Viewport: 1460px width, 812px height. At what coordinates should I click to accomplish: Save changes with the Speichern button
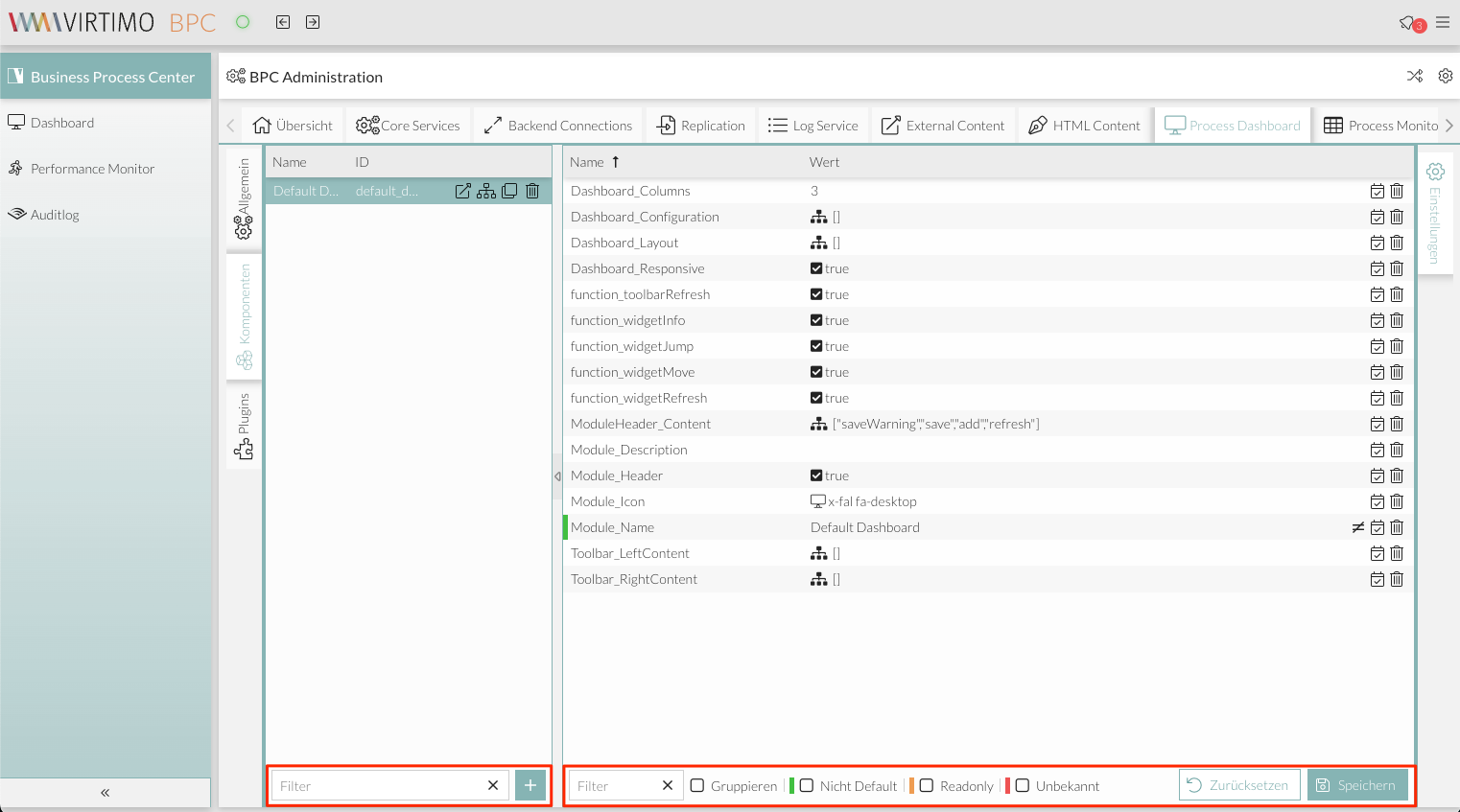click(1358, 784)
